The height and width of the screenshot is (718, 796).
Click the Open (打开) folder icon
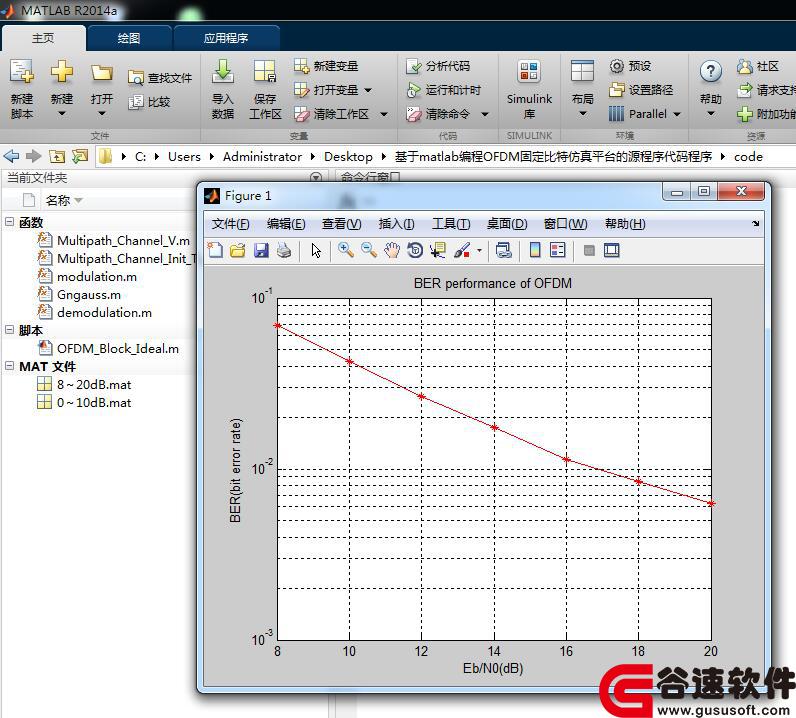coord(102,72)
